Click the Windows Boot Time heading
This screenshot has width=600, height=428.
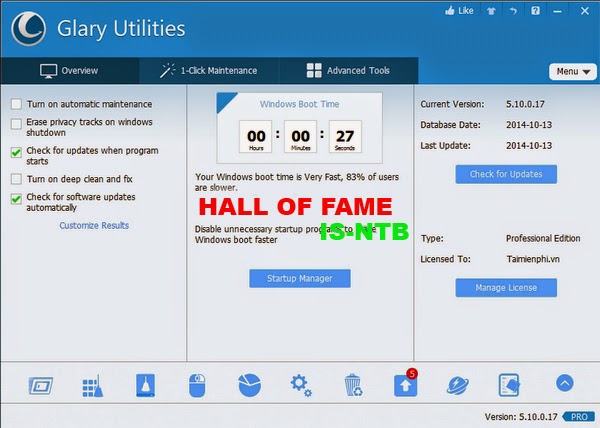[x=300, y=104]
